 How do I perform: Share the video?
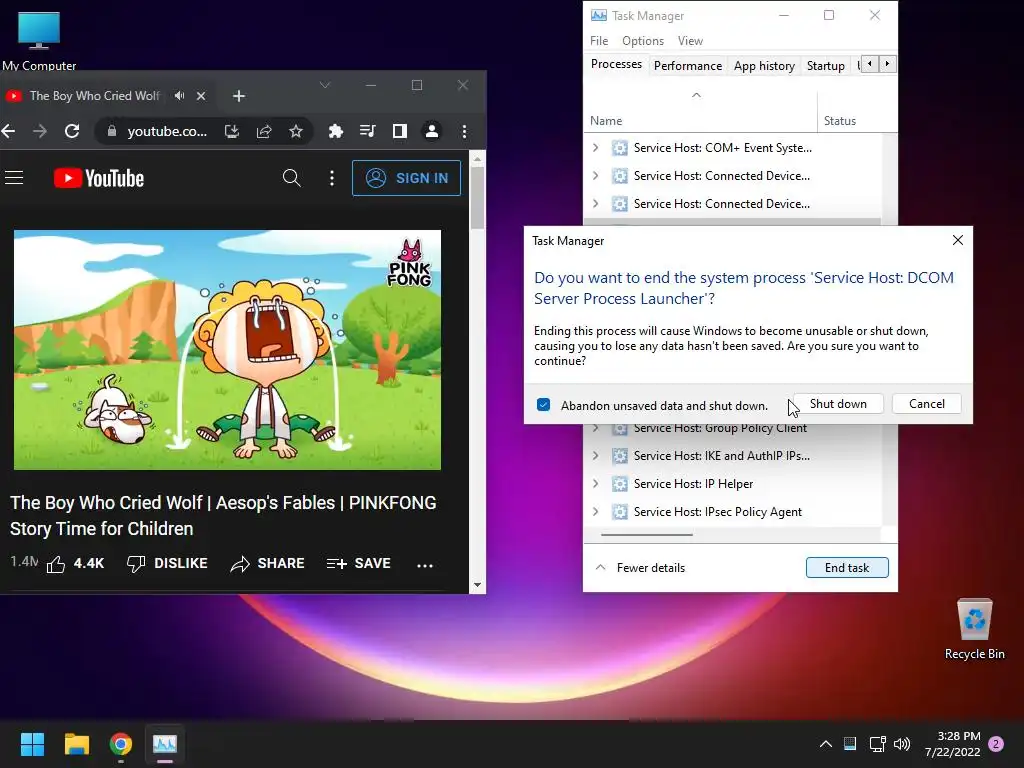tap(268, 564)
